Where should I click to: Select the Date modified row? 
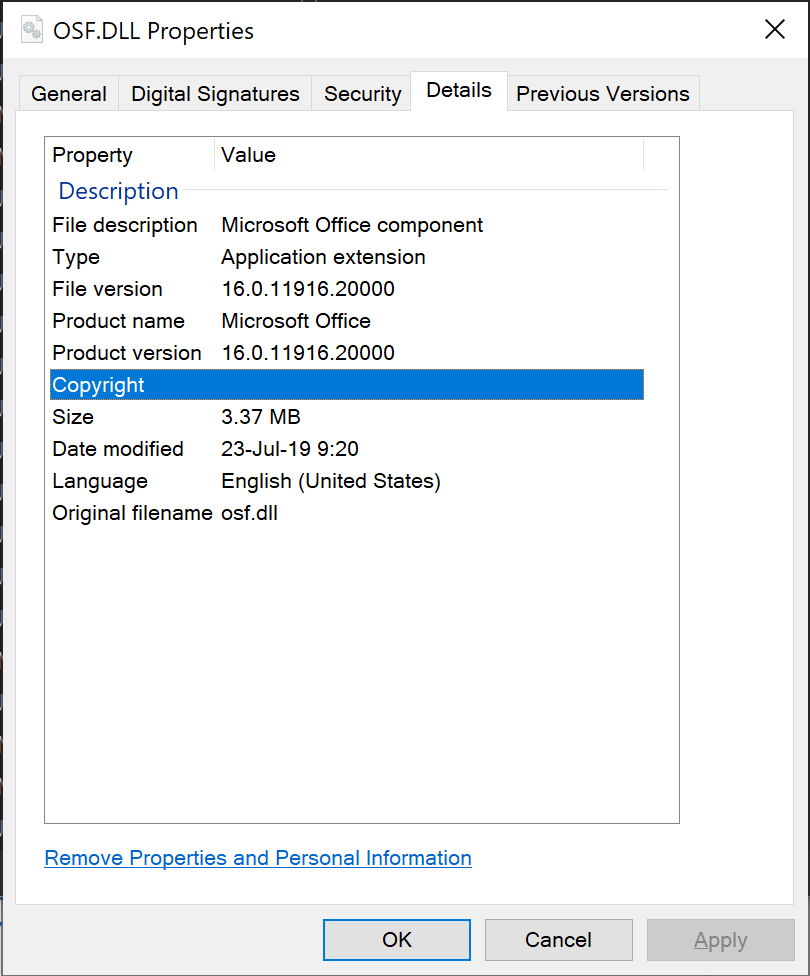(346, 449)
